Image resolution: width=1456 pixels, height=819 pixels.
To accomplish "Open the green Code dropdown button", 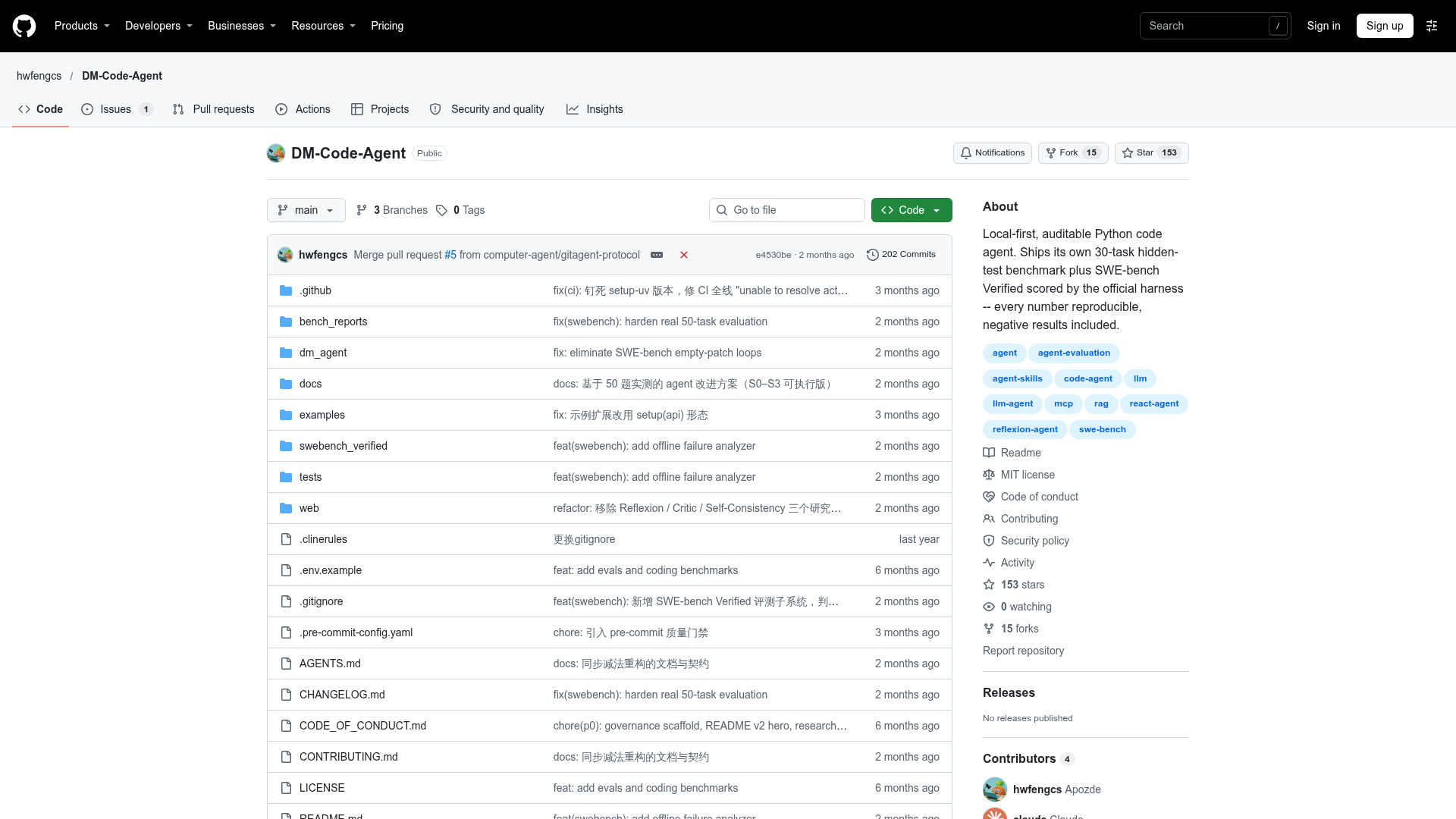I will click(x=912, y=210).
